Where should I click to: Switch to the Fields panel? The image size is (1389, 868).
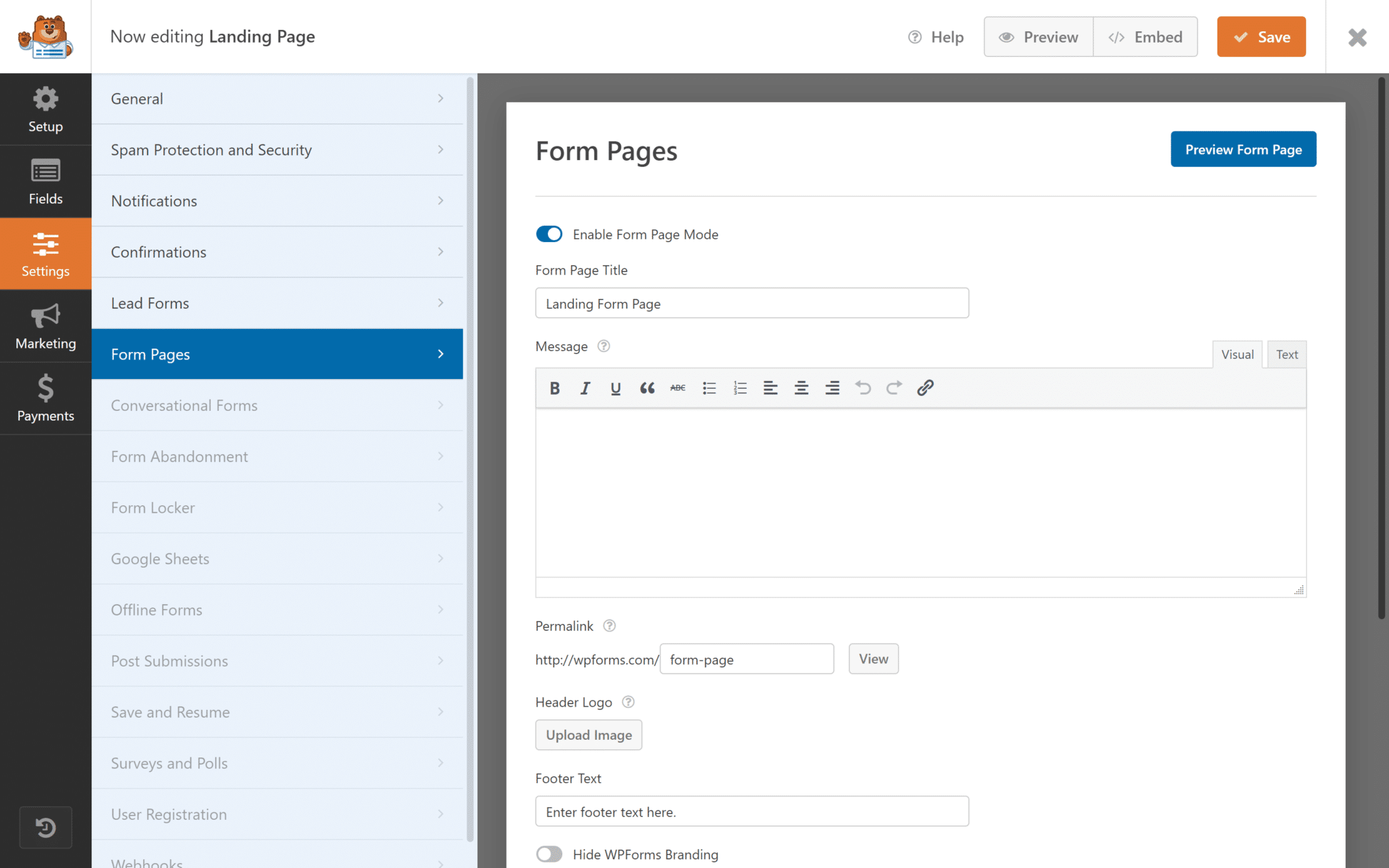45,181
